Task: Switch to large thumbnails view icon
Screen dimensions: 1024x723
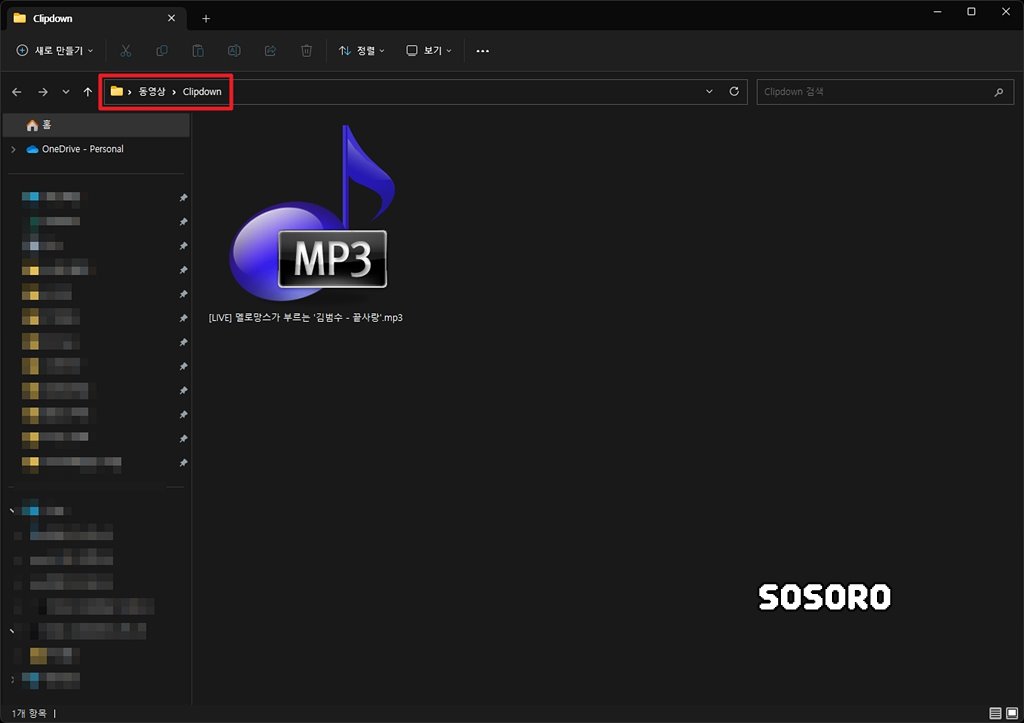Action: click(x=1012, y=713)
